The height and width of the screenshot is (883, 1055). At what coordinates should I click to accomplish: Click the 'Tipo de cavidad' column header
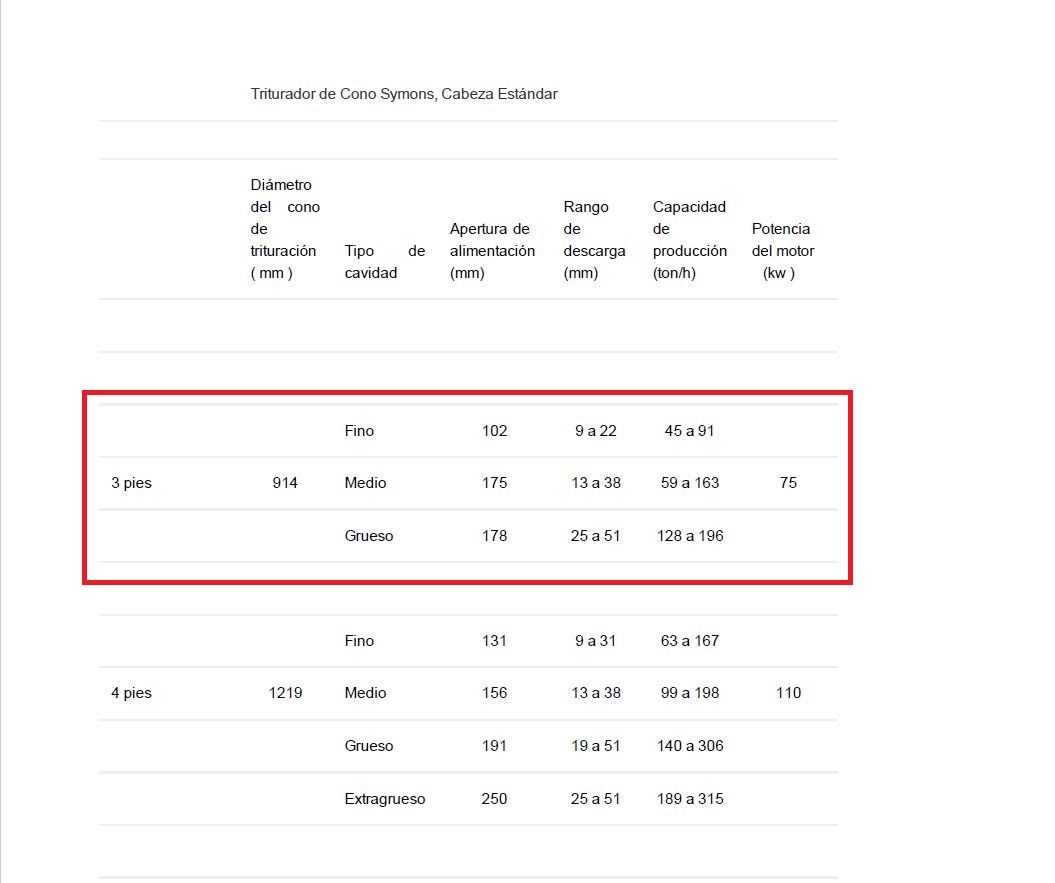384,262
